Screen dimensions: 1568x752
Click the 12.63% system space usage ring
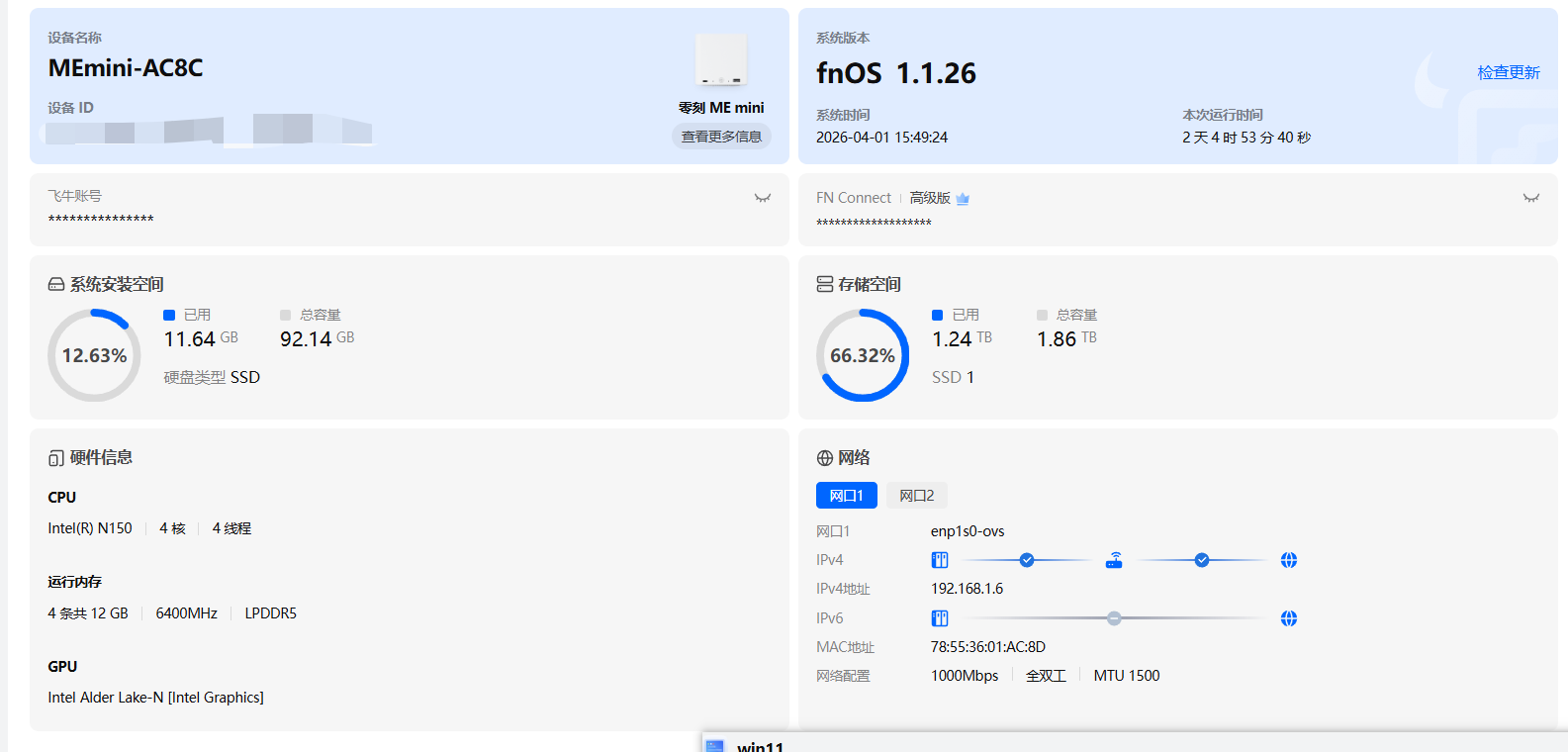[x=94, y=355]
